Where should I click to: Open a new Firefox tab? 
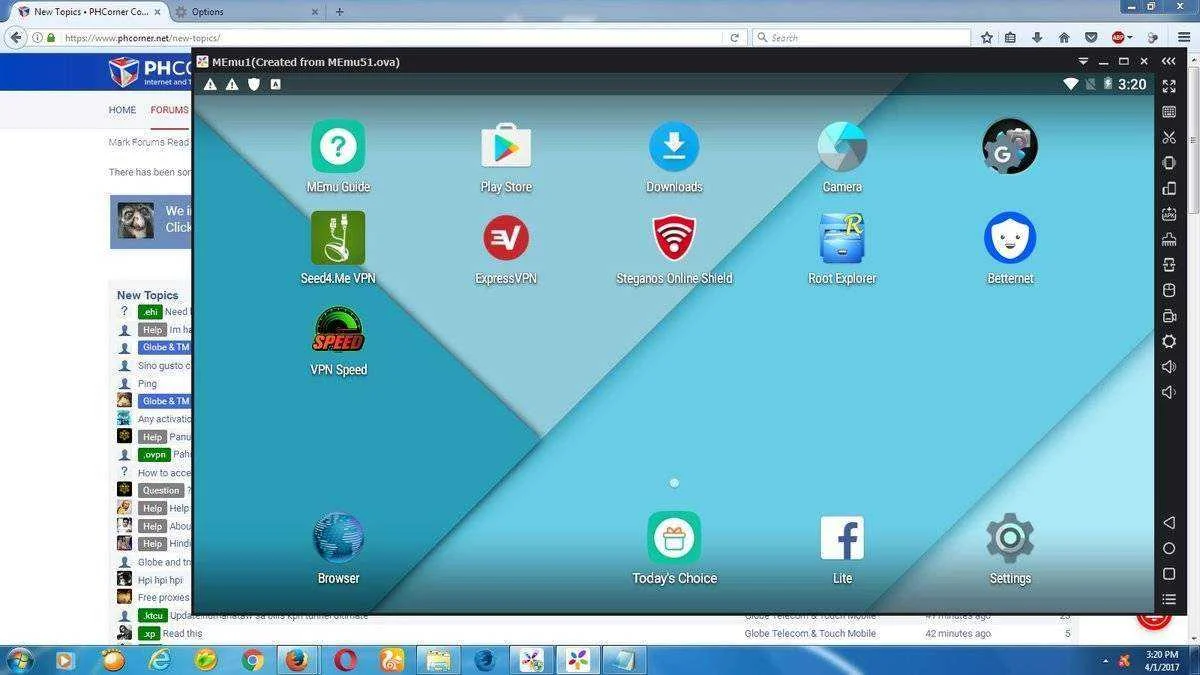[x=339, y=12]
